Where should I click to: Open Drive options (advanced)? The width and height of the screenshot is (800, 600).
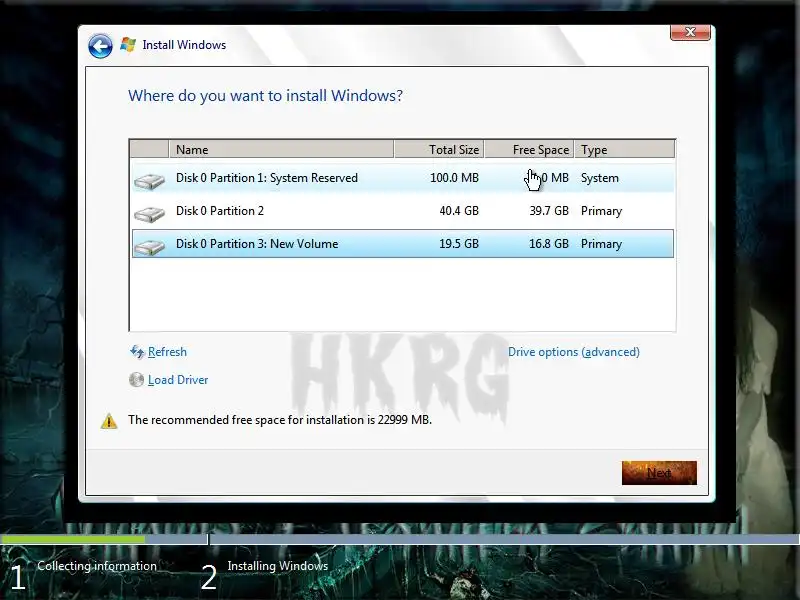point(573,352)
